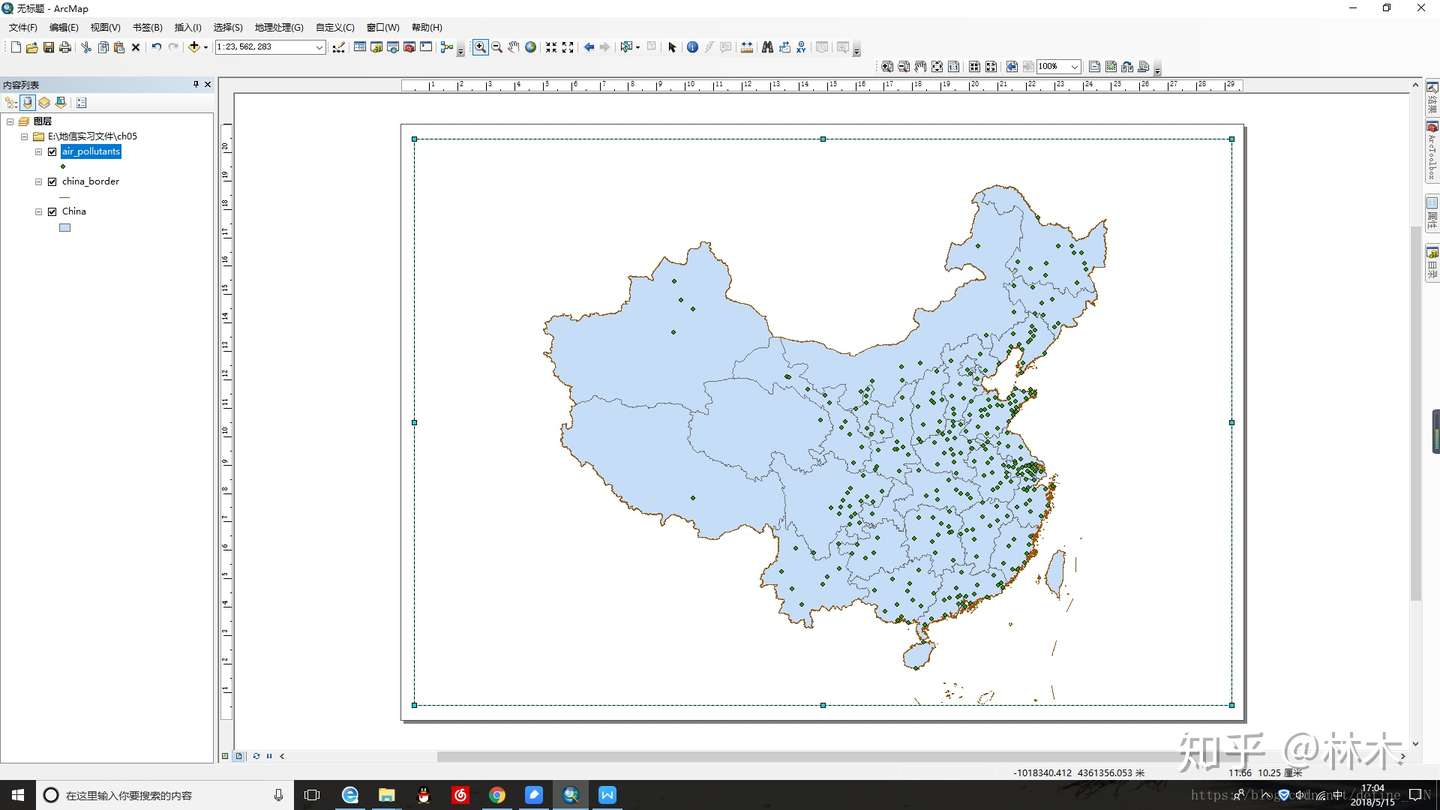List layers by selection
The image size is (1440, 810).
(61, 102)
